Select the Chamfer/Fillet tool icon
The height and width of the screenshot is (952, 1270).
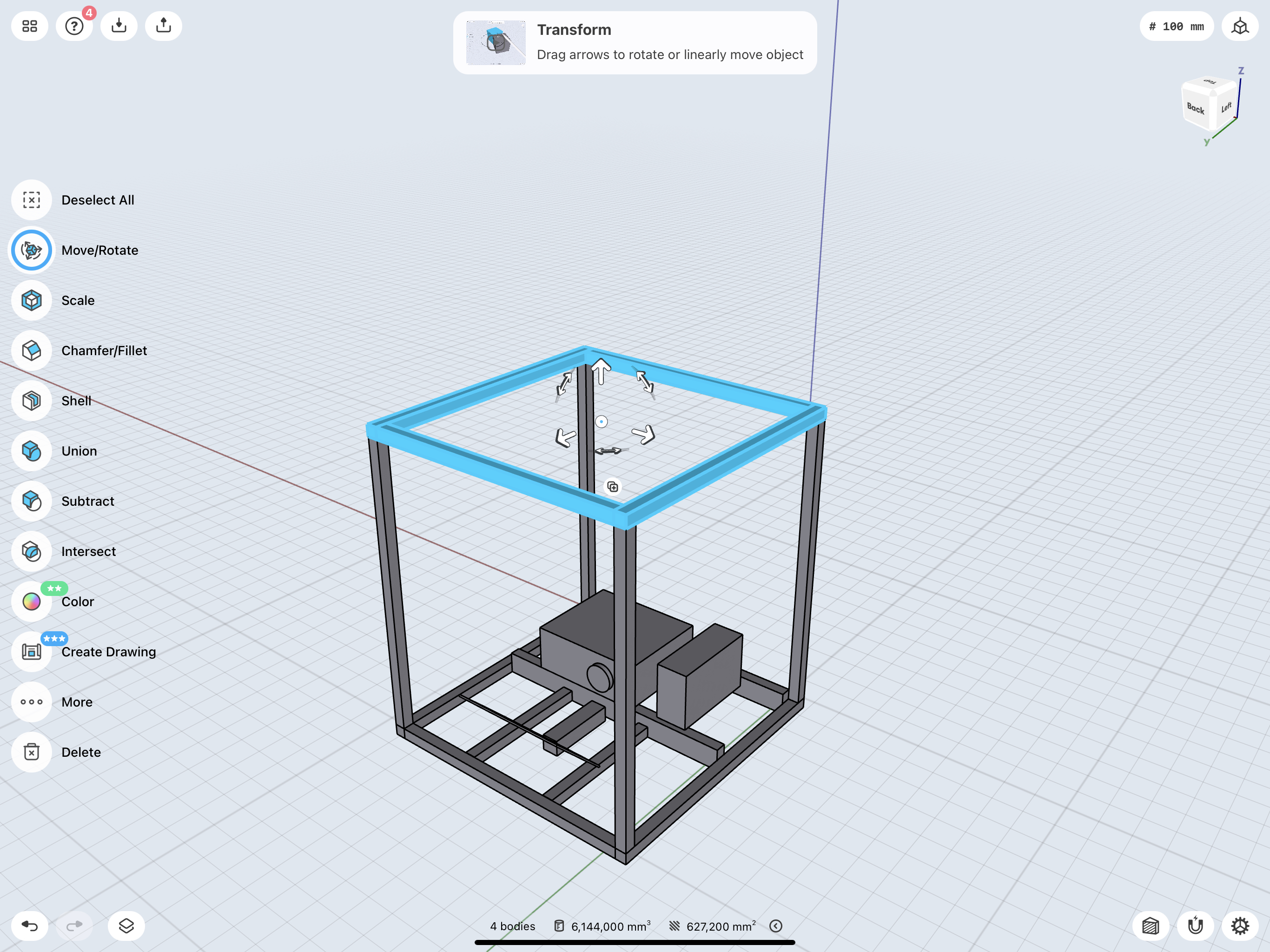tap(32, 351)
